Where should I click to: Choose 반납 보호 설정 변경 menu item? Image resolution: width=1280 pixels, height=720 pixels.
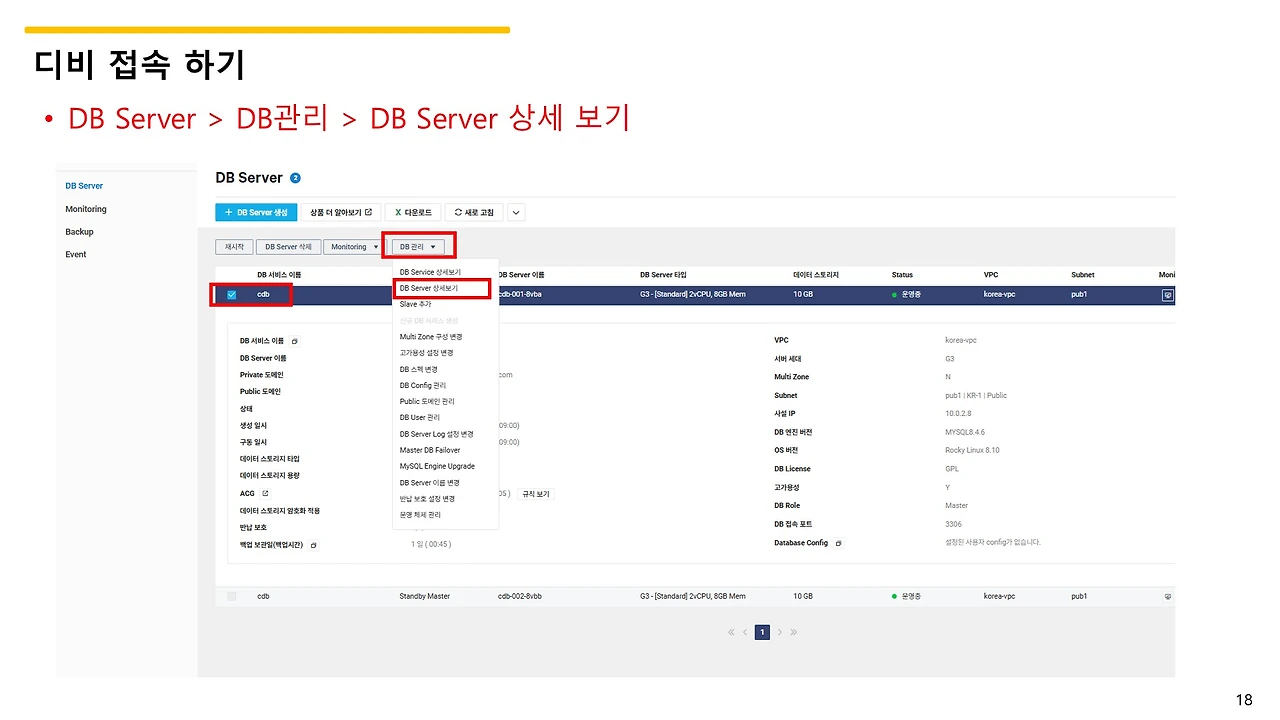pos(427,499)
